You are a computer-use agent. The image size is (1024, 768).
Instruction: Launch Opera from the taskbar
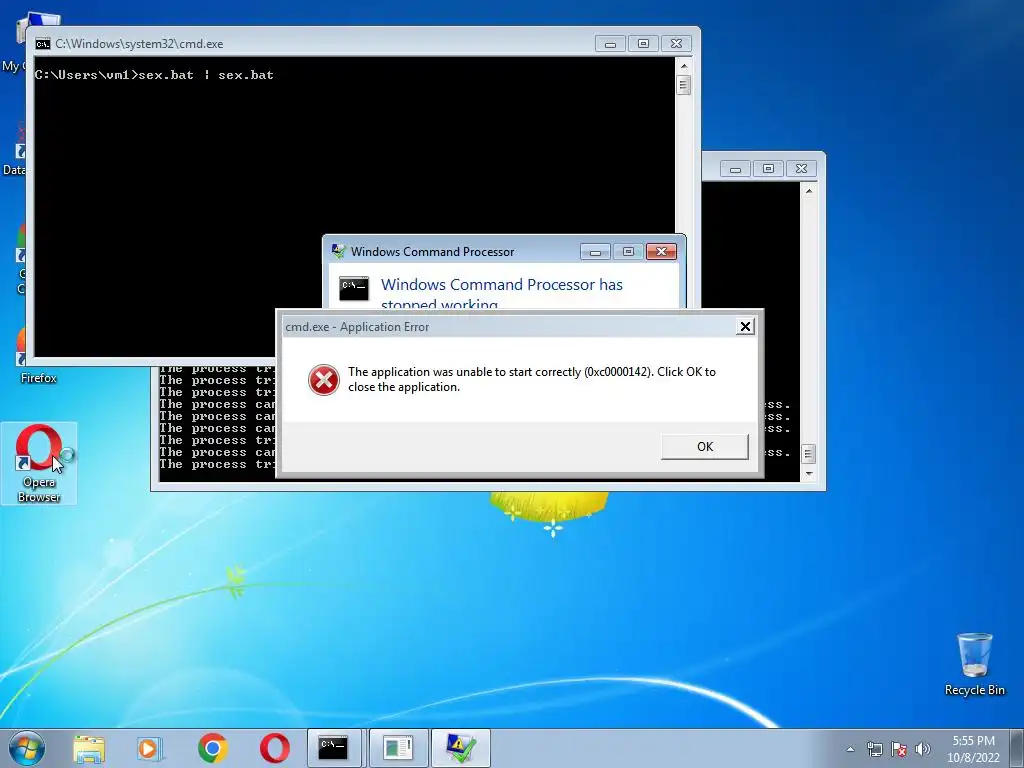[275, 748]
